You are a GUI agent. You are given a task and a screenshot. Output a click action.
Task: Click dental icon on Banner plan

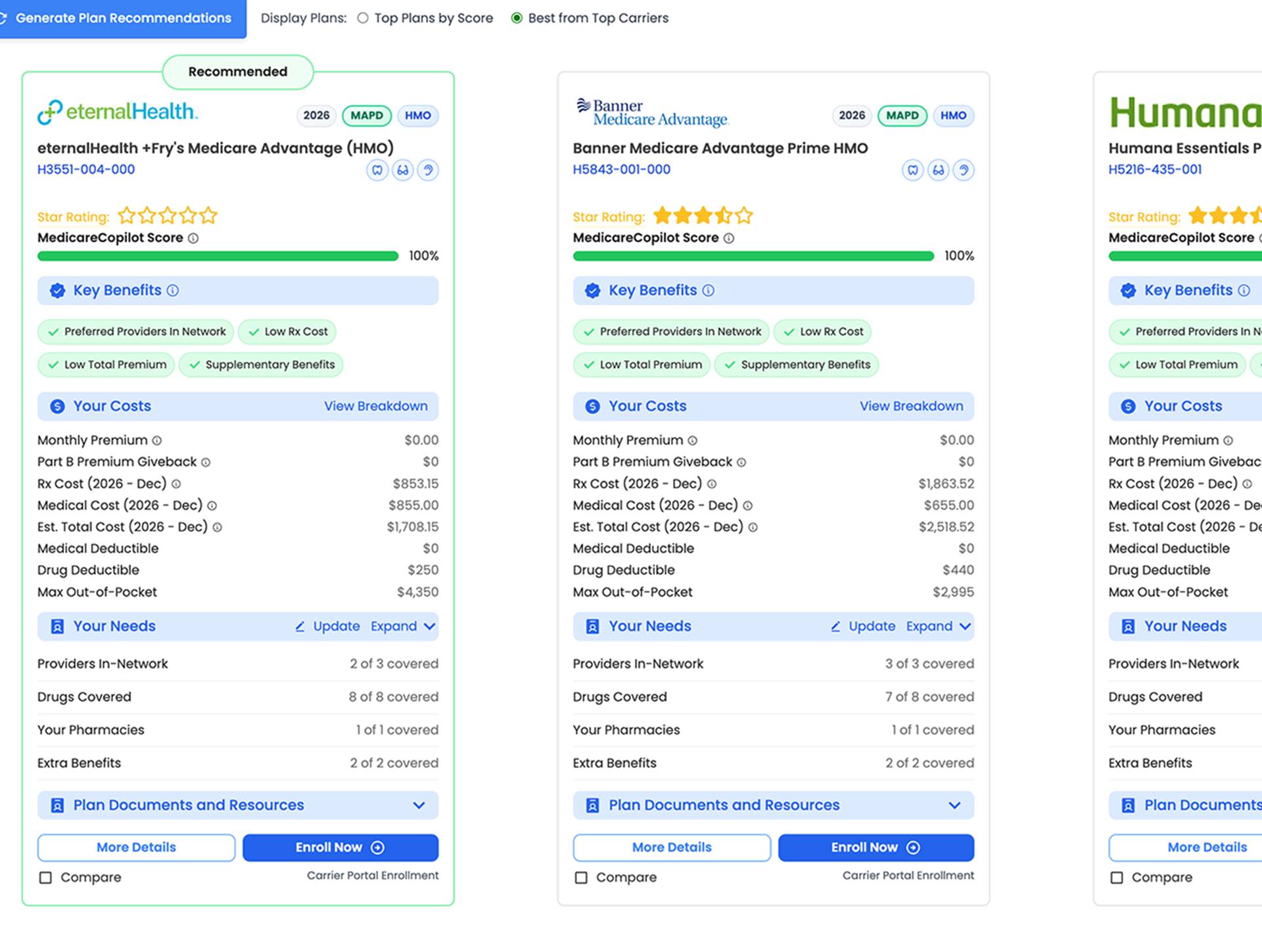pyautogui.click(x=912, y=170)
